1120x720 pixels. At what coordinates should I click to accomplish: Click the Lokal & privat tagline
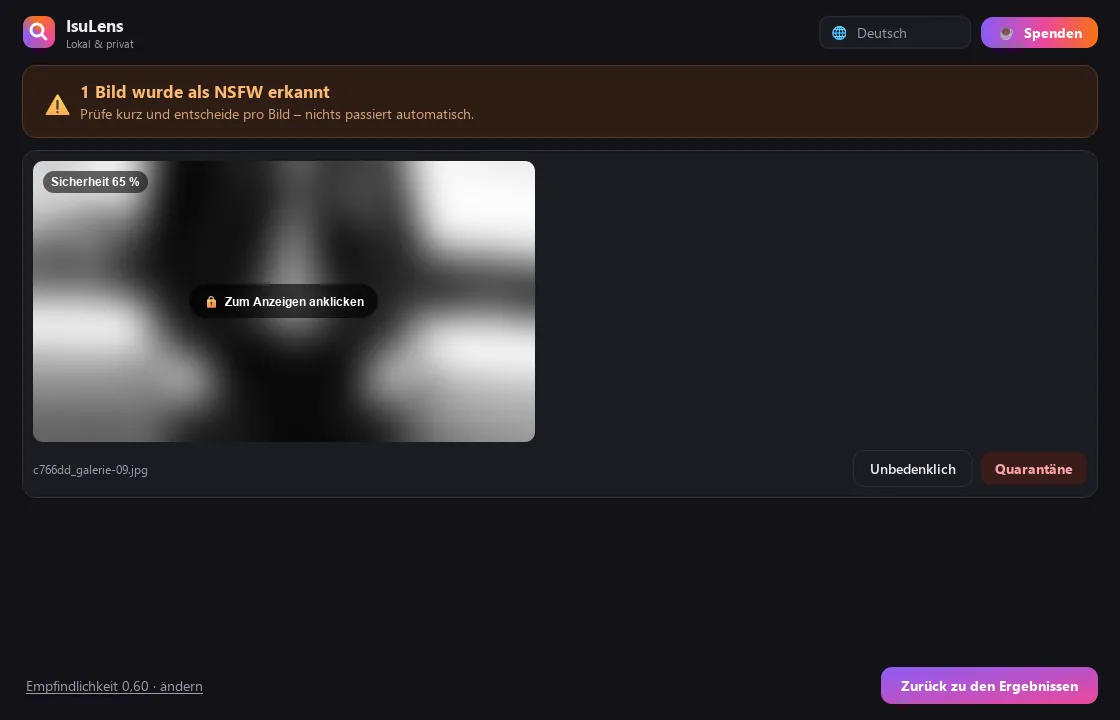tap(99, 44)
